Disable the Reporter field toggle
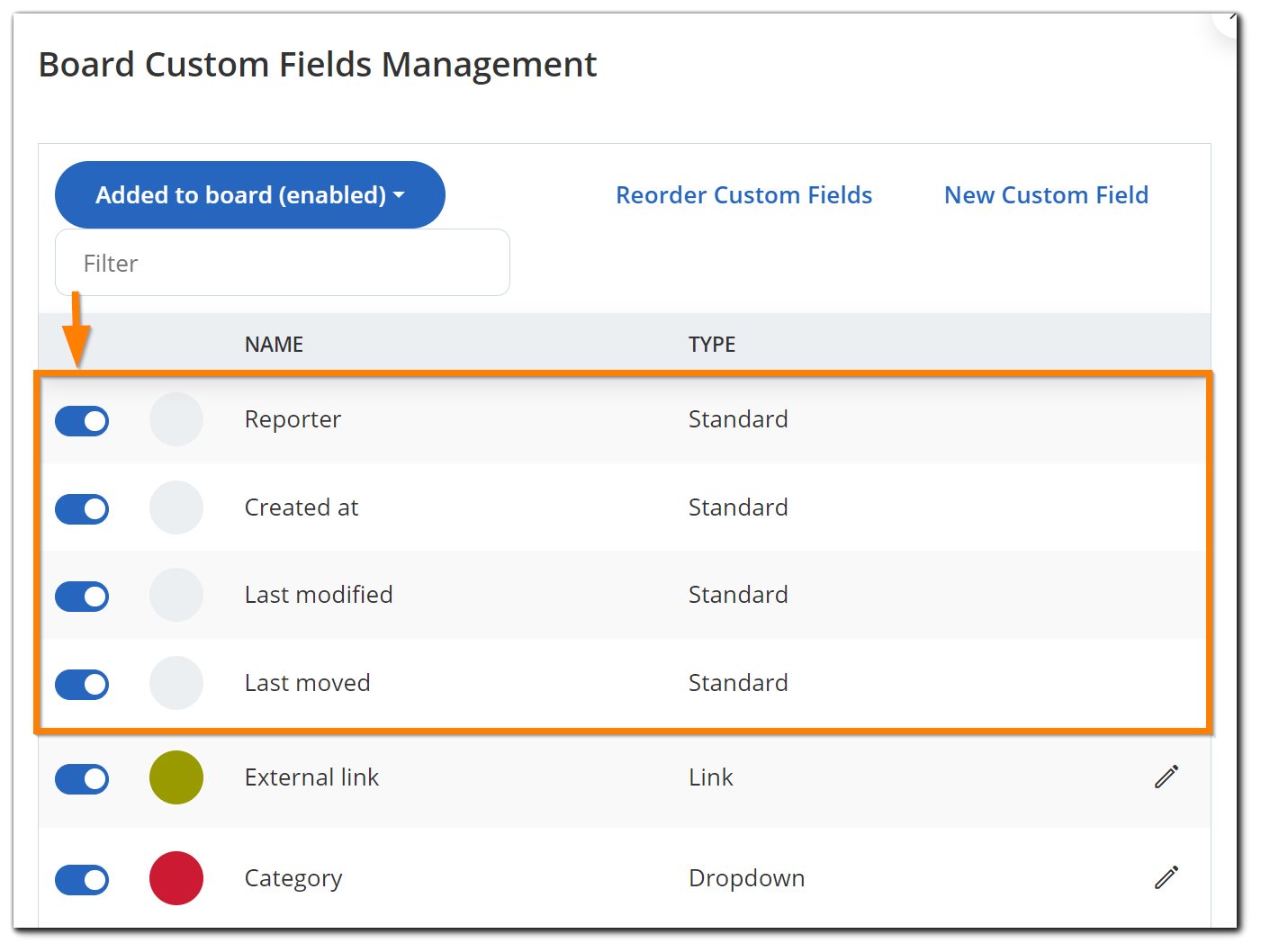The height and width of the screenshot is (952, 1261). tap(82, 420)
